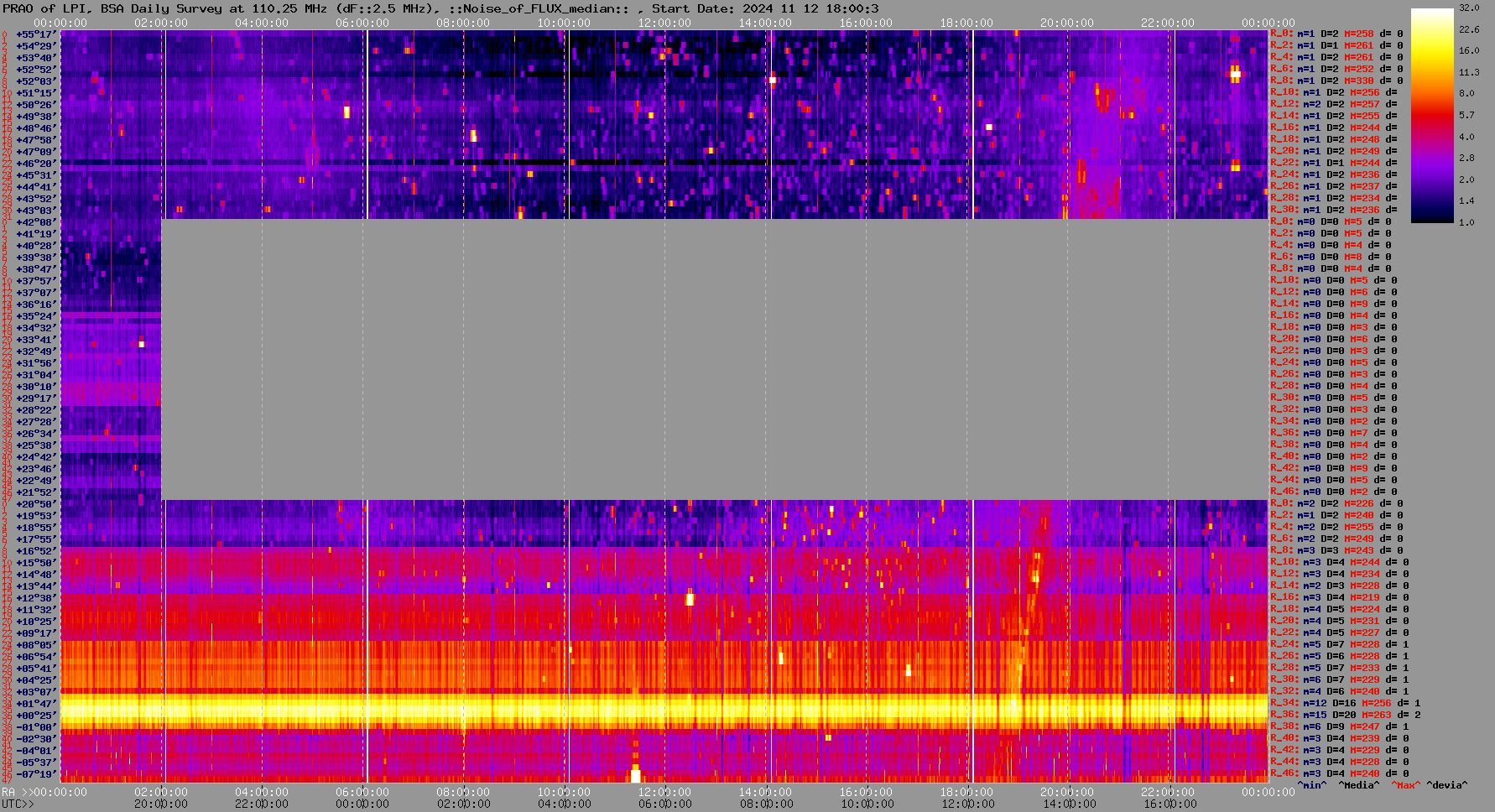Click 20:00:00 on the bottom RA axis
Image resolution: width=1495 pixels, height=812 pixels.
point(1067,792)
